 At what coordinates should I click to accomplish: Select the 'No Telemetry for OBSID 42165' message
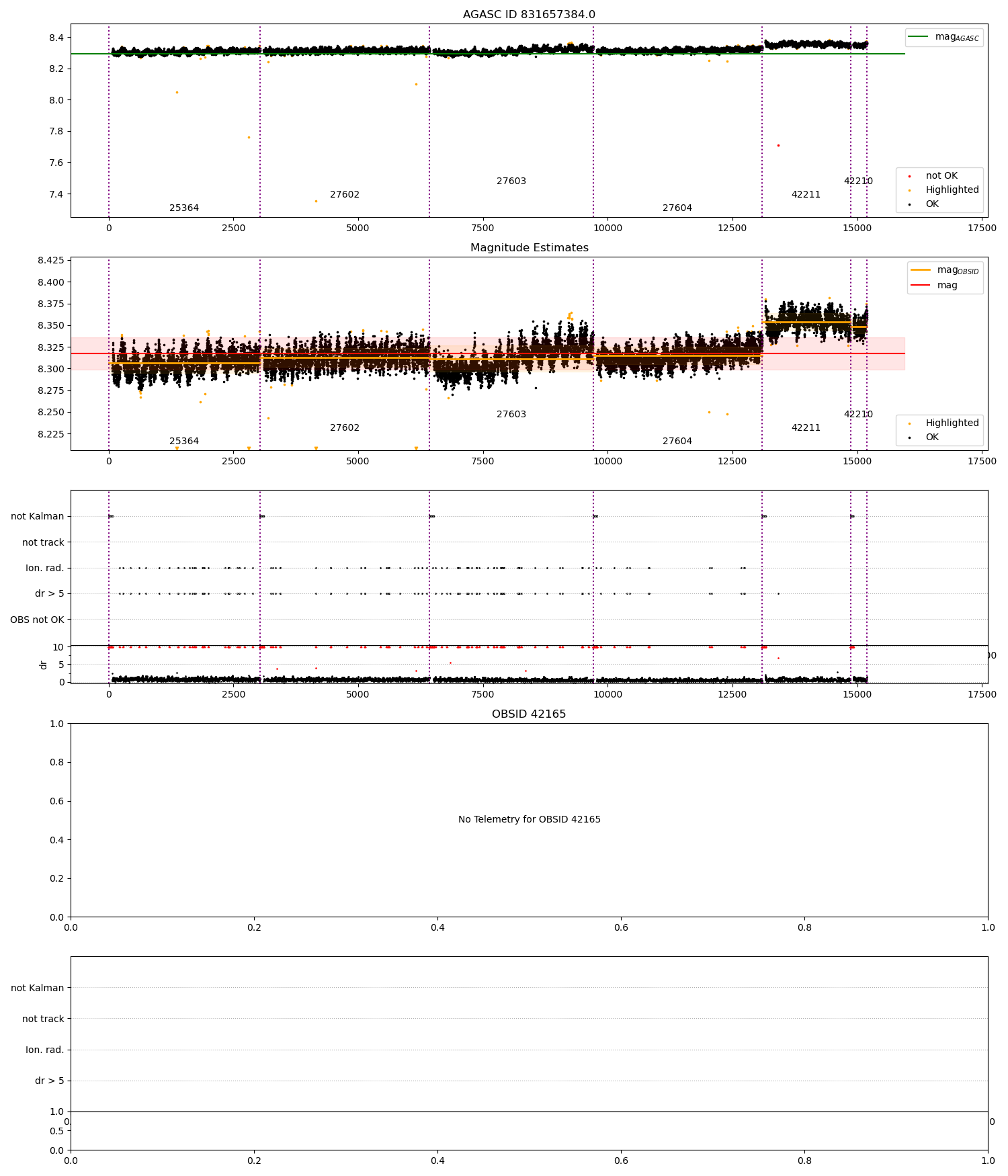(x=530, y=820)
